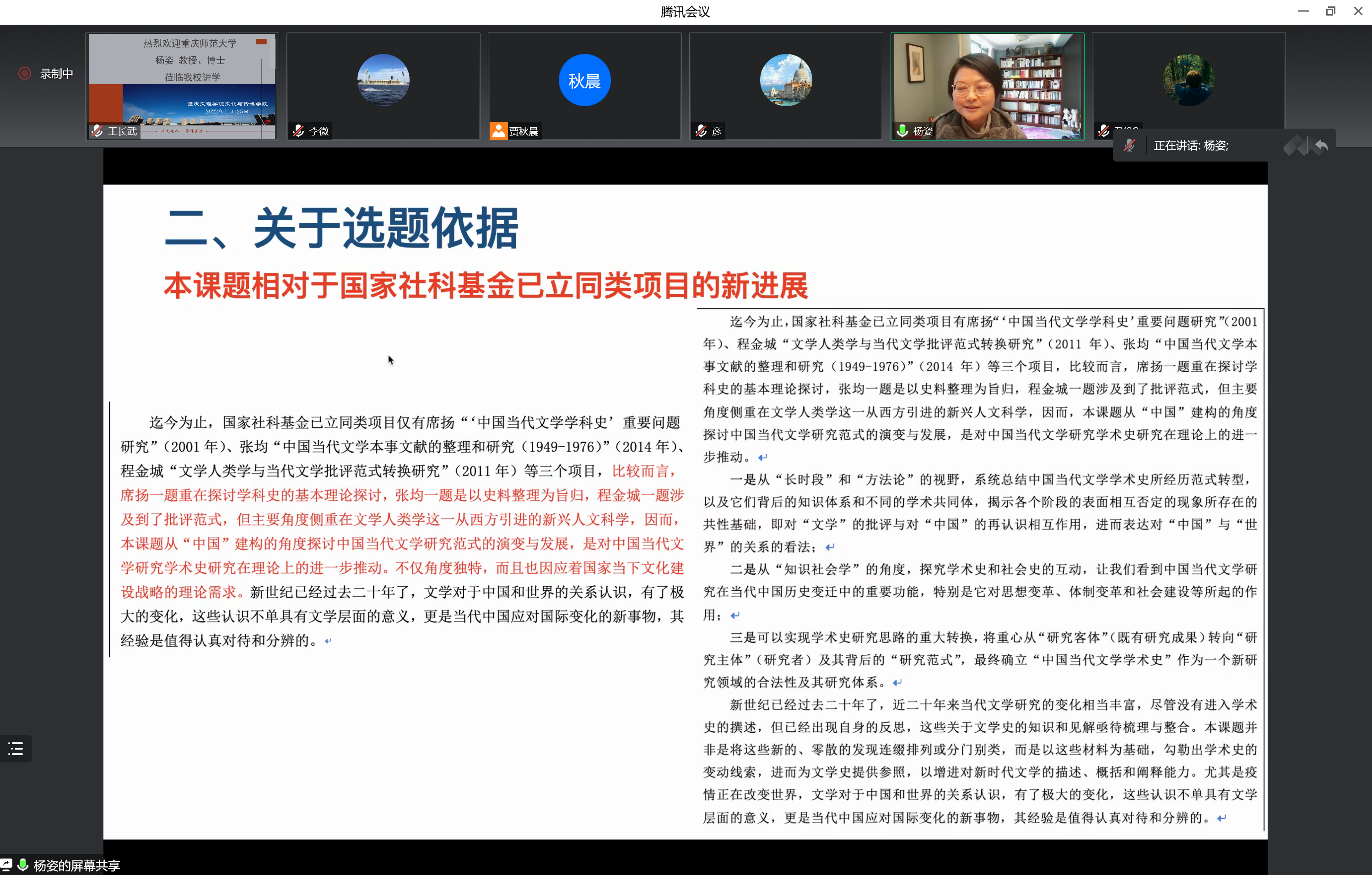Click 杨姿的屏幕共享 label at bottom
This screenshot has width=1372, height=875.
pyautogui.click(x=77, y=865)
